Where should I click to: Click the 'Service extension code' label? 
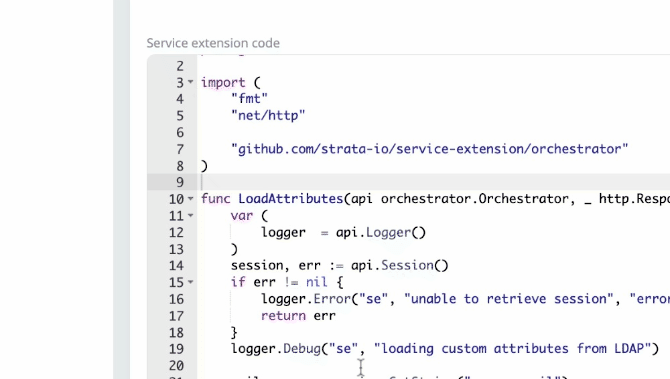(213, 43)
